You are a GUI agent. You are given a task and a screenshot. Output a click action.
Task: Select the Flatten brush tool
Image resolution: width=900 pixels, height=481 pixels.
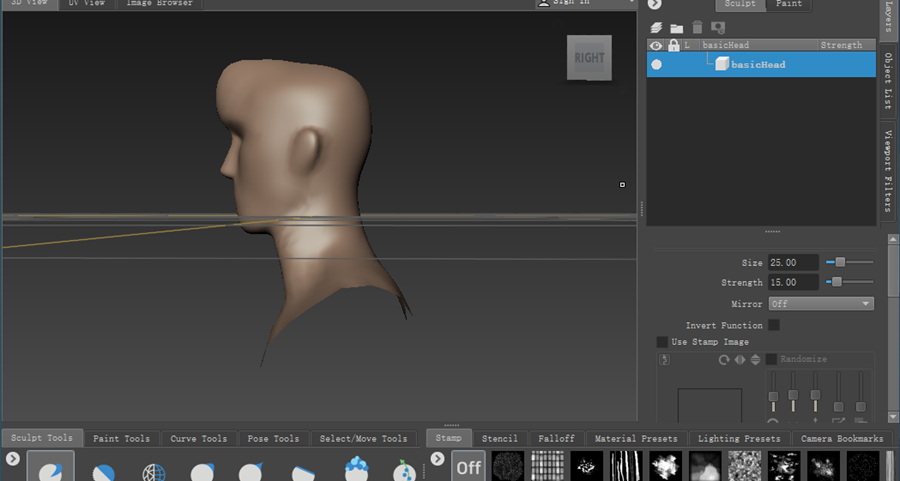[302, 473]
